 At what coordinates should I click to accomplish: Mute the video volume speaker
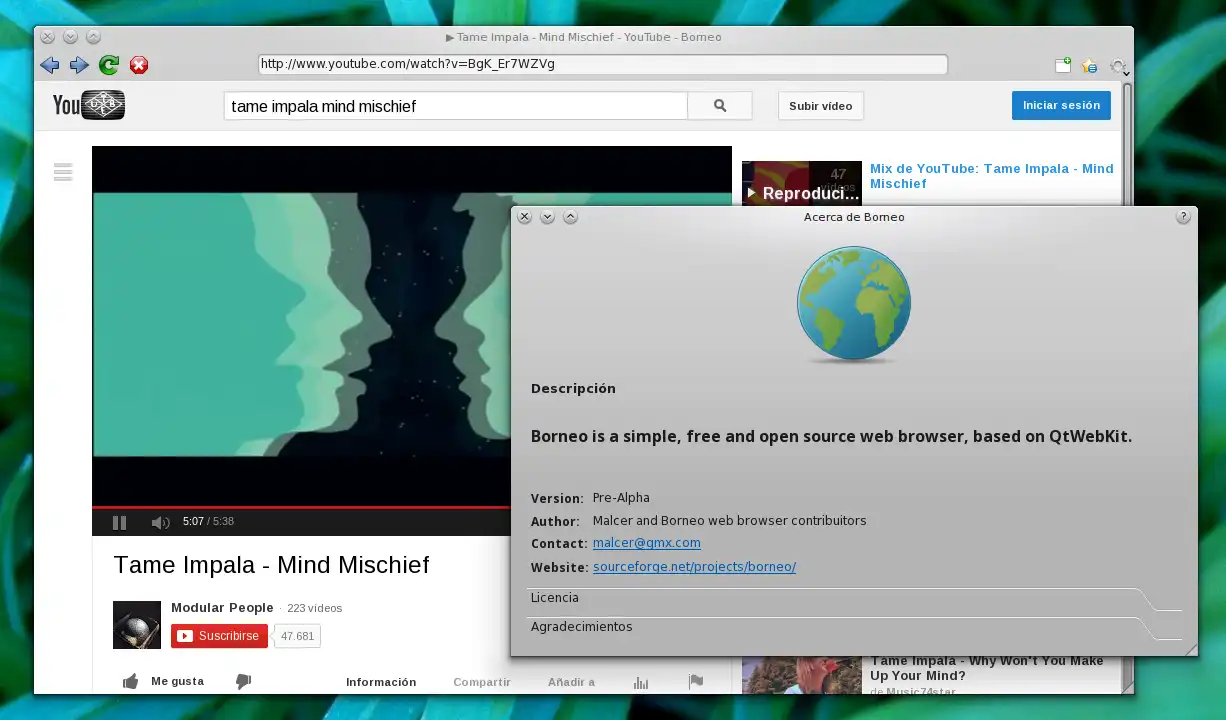point(160,522)
